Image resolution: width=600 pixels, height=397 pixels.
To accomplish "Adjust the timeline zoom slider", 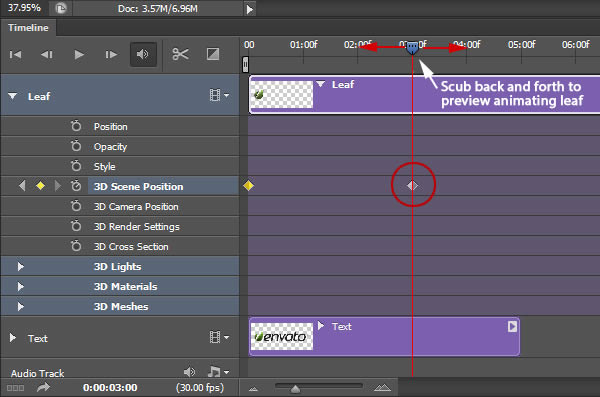I will (x=295, y=389).
